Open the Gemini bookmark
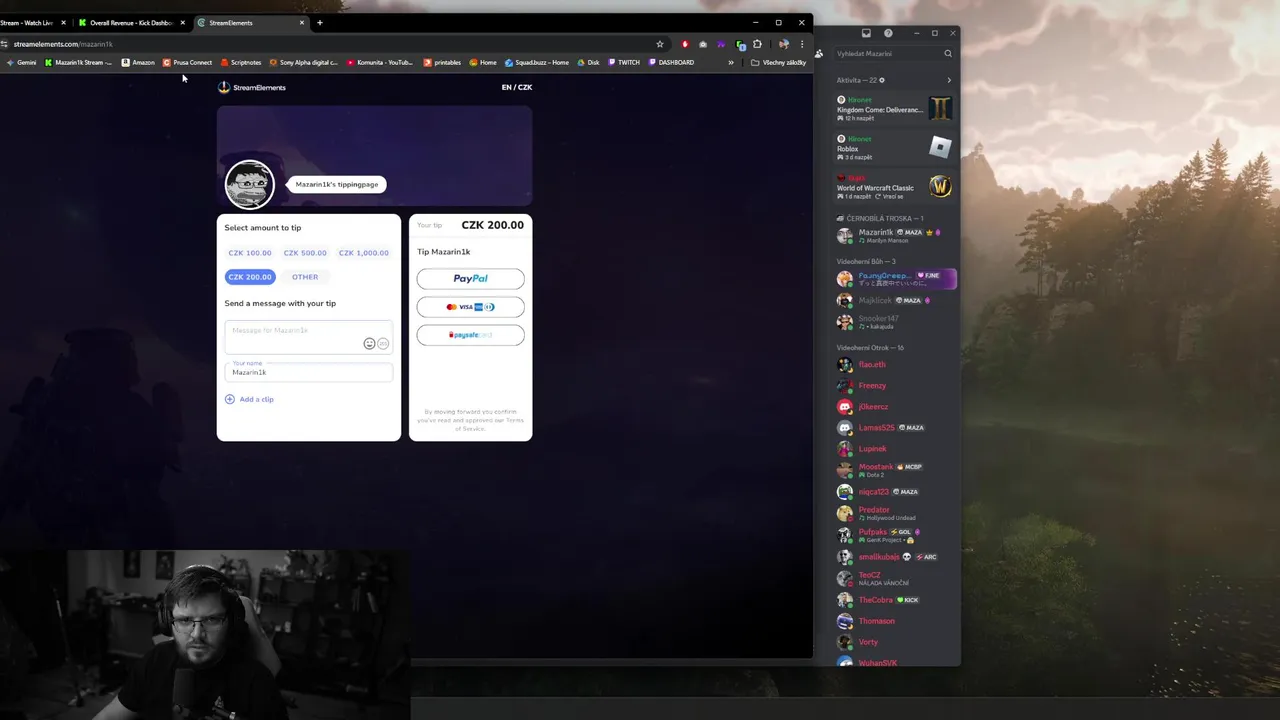 click(x=21, y=62)
